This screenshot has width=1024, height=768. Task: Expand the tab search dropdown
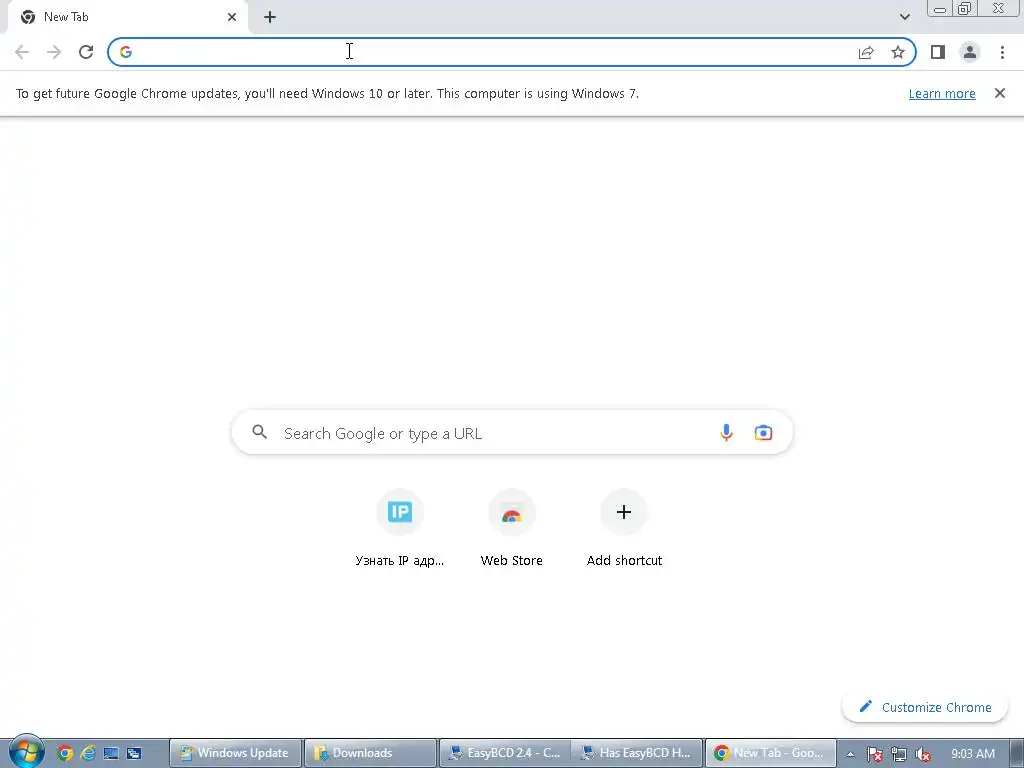click(904, 17)
